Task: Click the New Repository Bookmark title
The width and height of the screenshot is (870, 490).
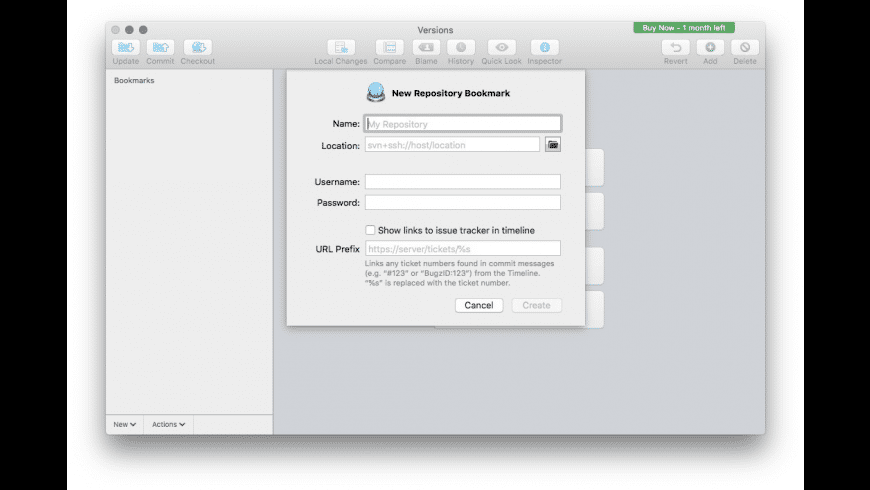Action: [x=451, y=93]
